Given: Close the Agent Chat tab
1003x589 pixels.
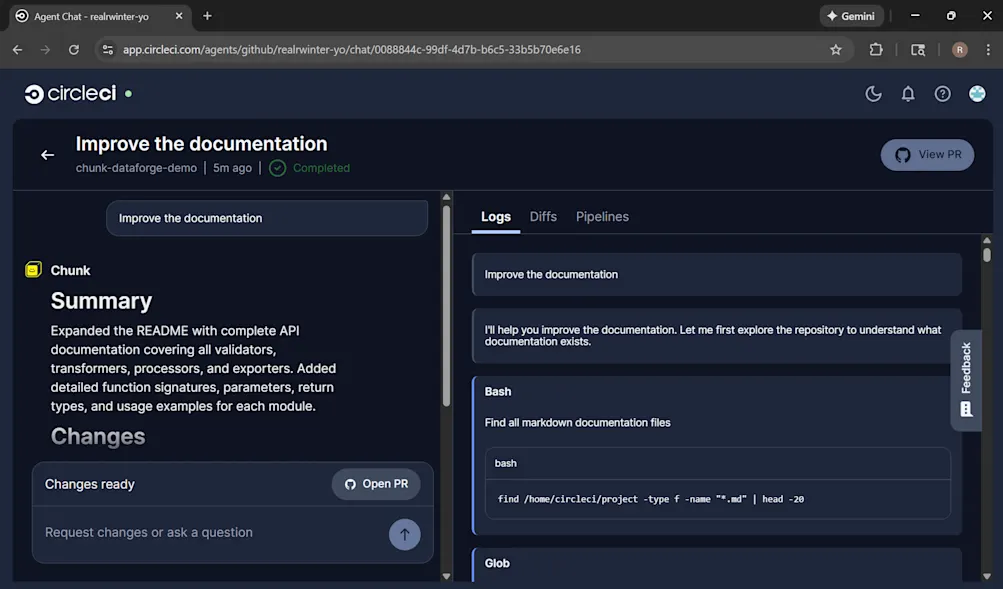Looking at the screenshot, I should [x=179, y=16].
